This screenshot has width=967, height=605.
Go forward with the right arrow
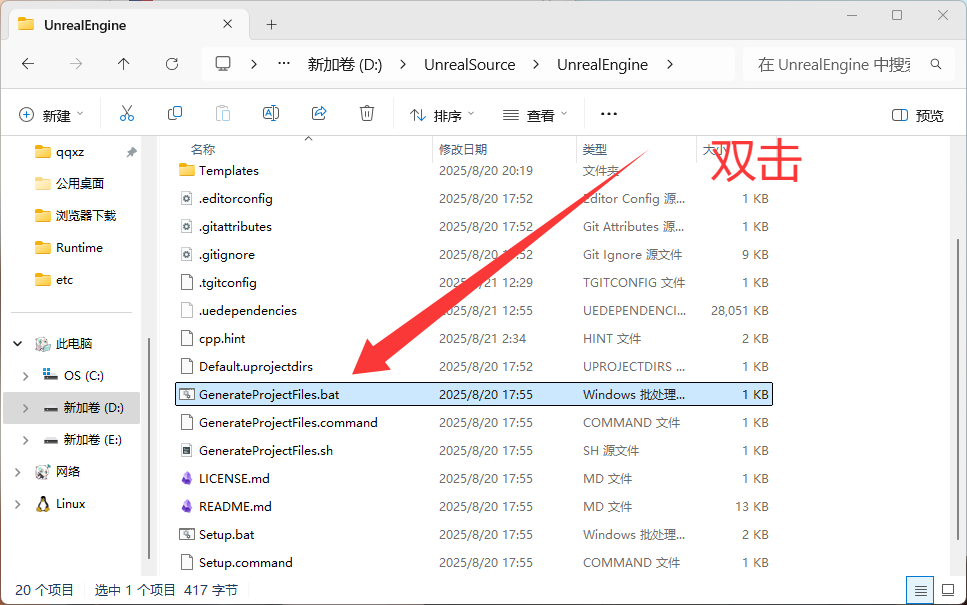76,64
